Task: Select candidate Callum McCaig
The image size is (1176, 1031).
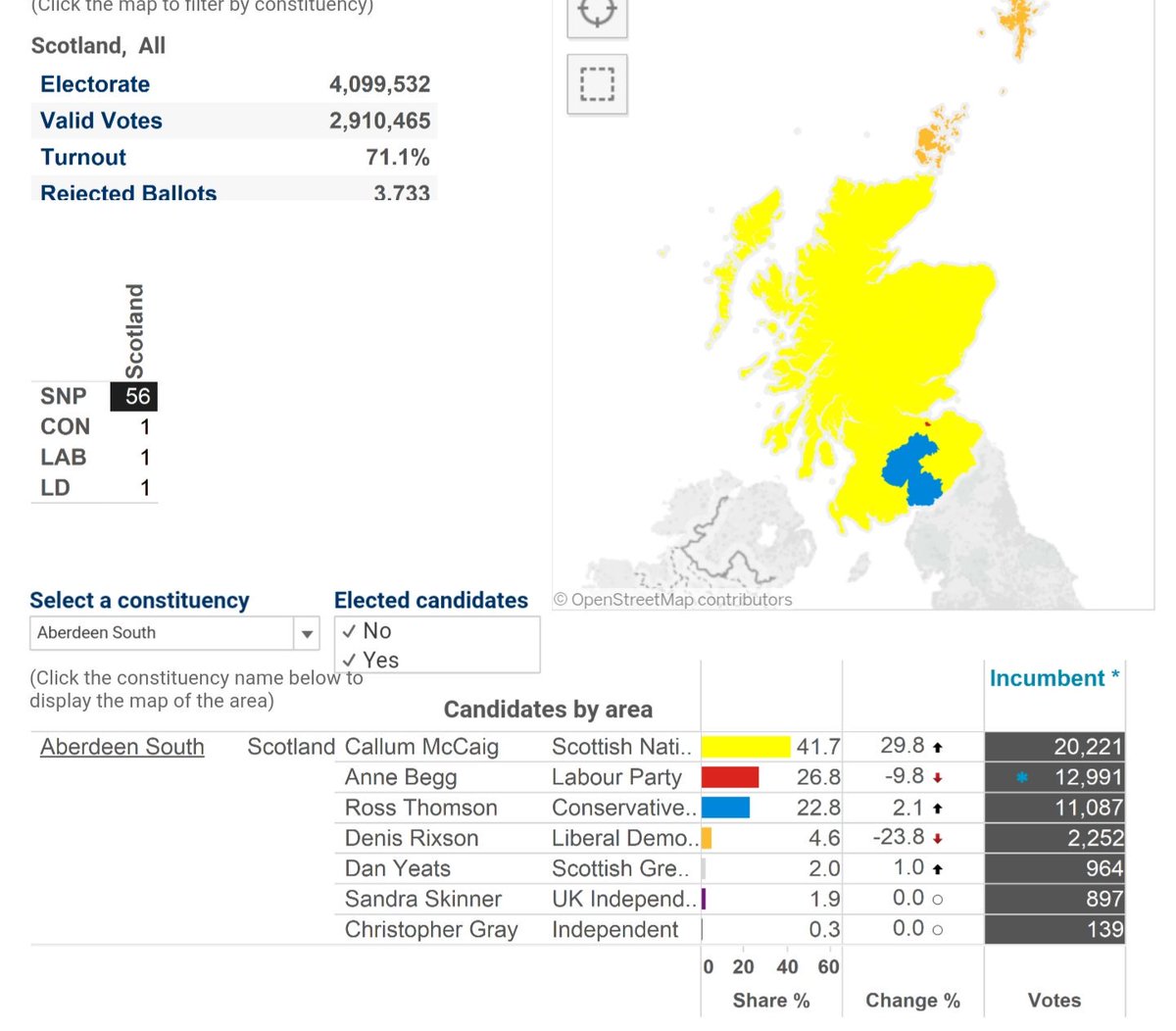Action: click(x=421, y=747)
